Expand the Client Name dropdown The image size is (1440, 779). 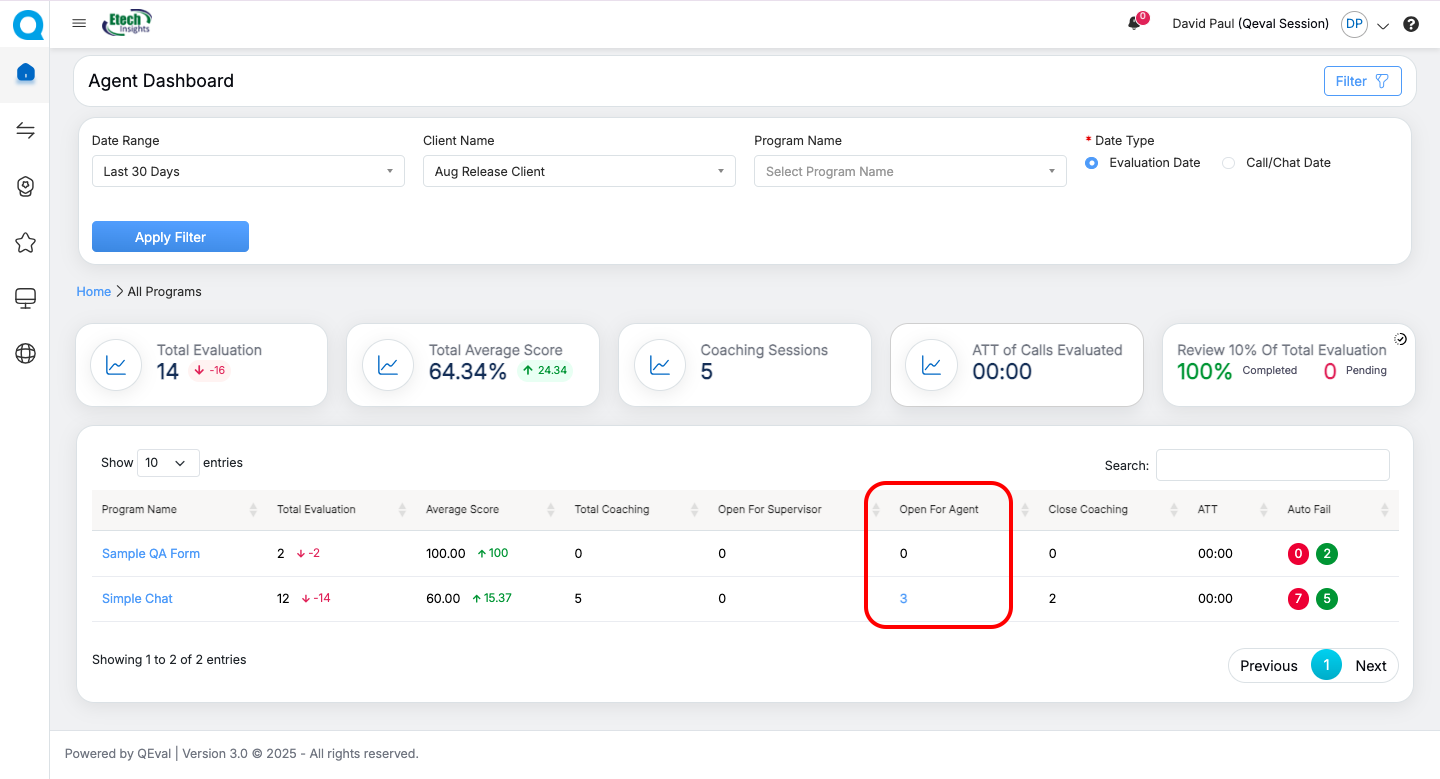tap(579, 171)
